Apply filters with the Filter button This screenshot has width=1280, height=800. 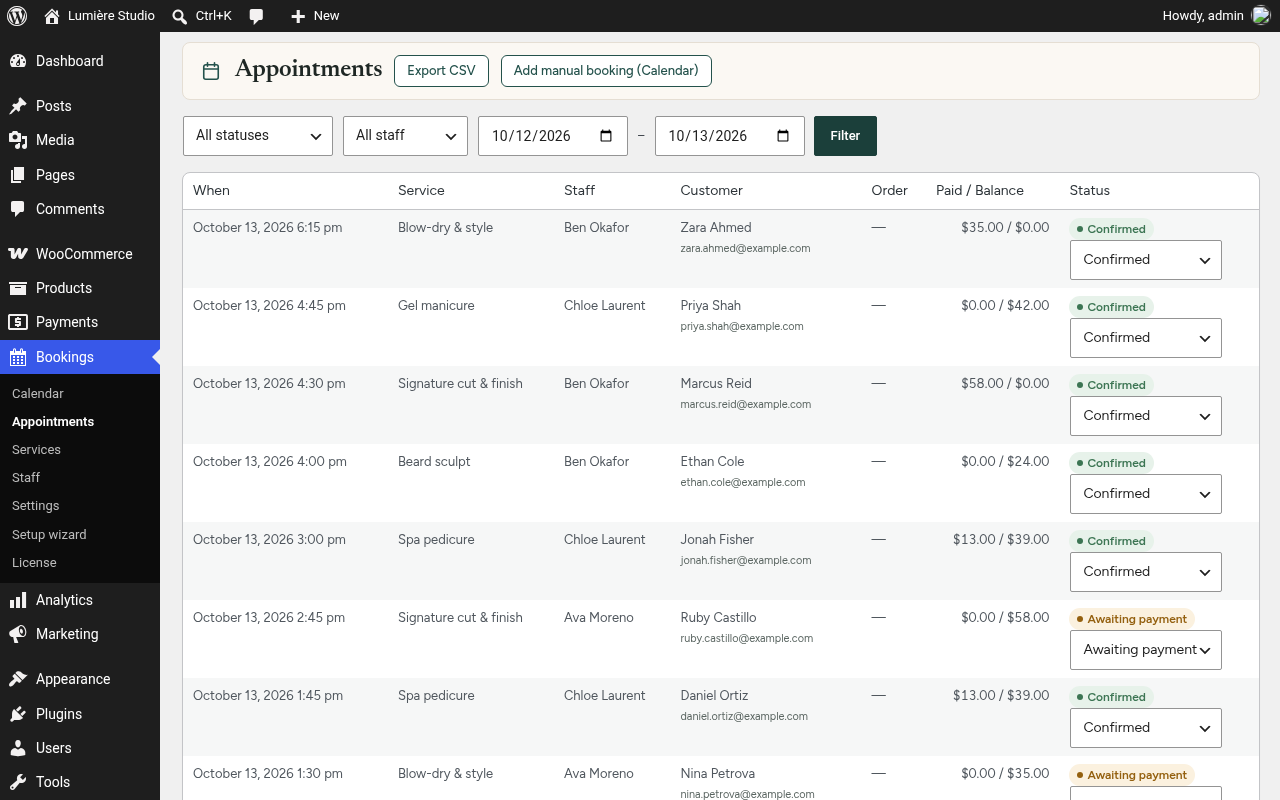845,136
